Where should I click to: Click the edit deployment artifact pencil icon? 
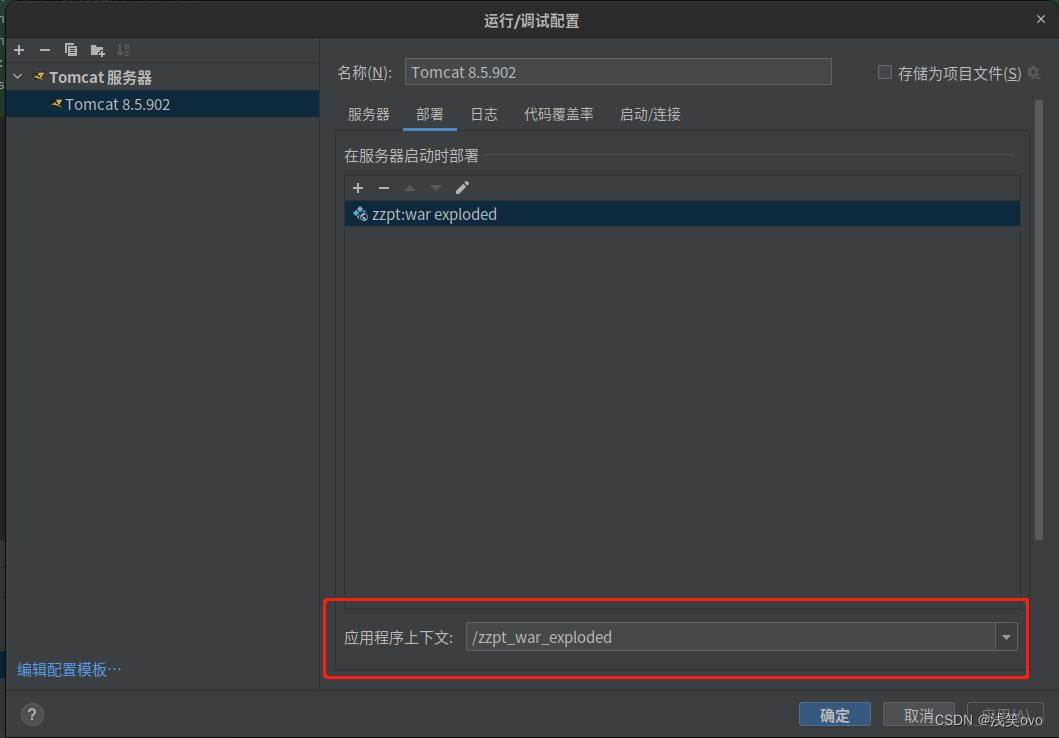click(462, 187)
